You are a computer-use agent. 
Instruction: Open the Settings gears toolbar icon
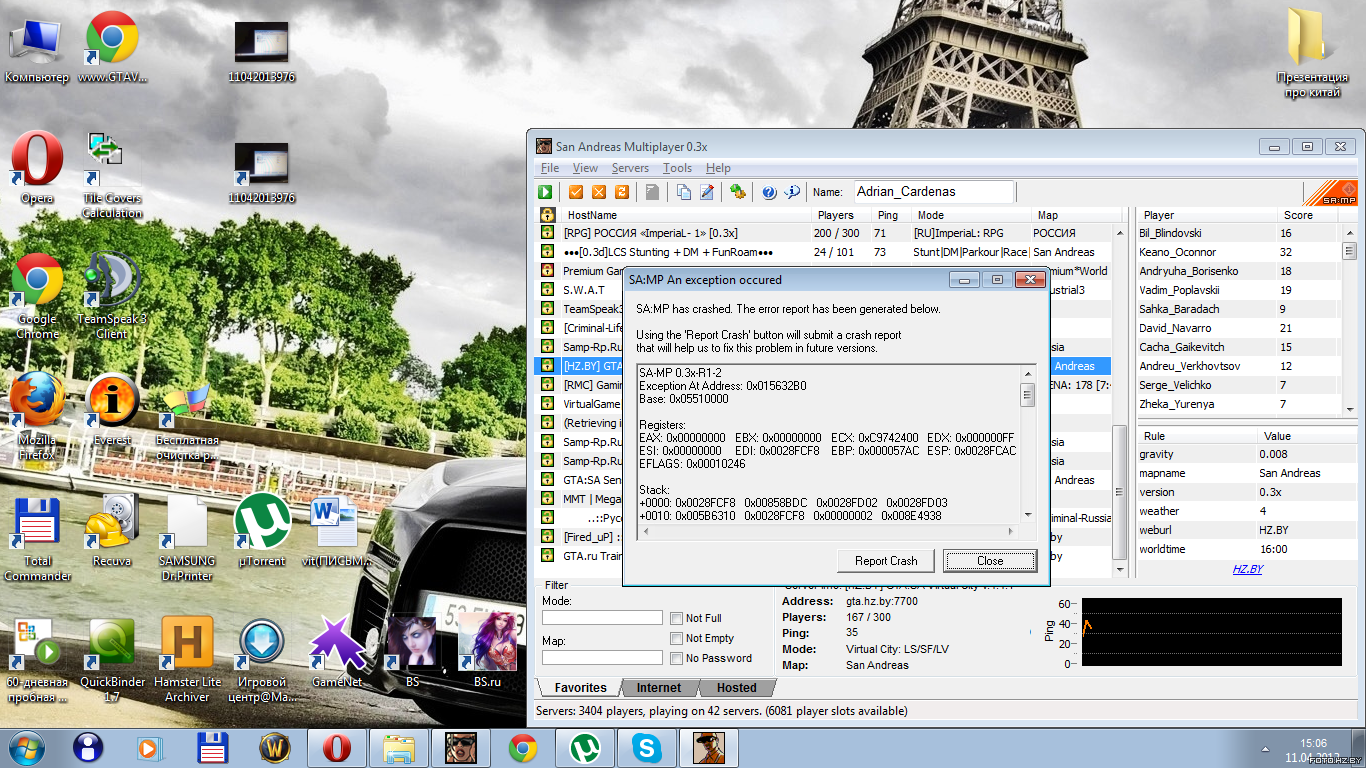[738, 192]
